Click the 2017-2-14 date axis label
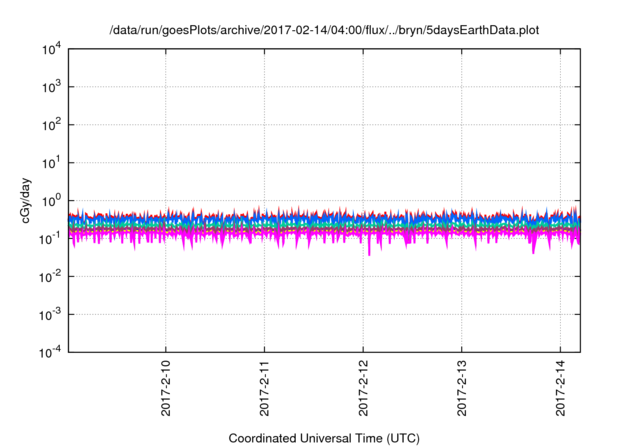The width and height of the screenshot is (640, 448). coord(560,388)
